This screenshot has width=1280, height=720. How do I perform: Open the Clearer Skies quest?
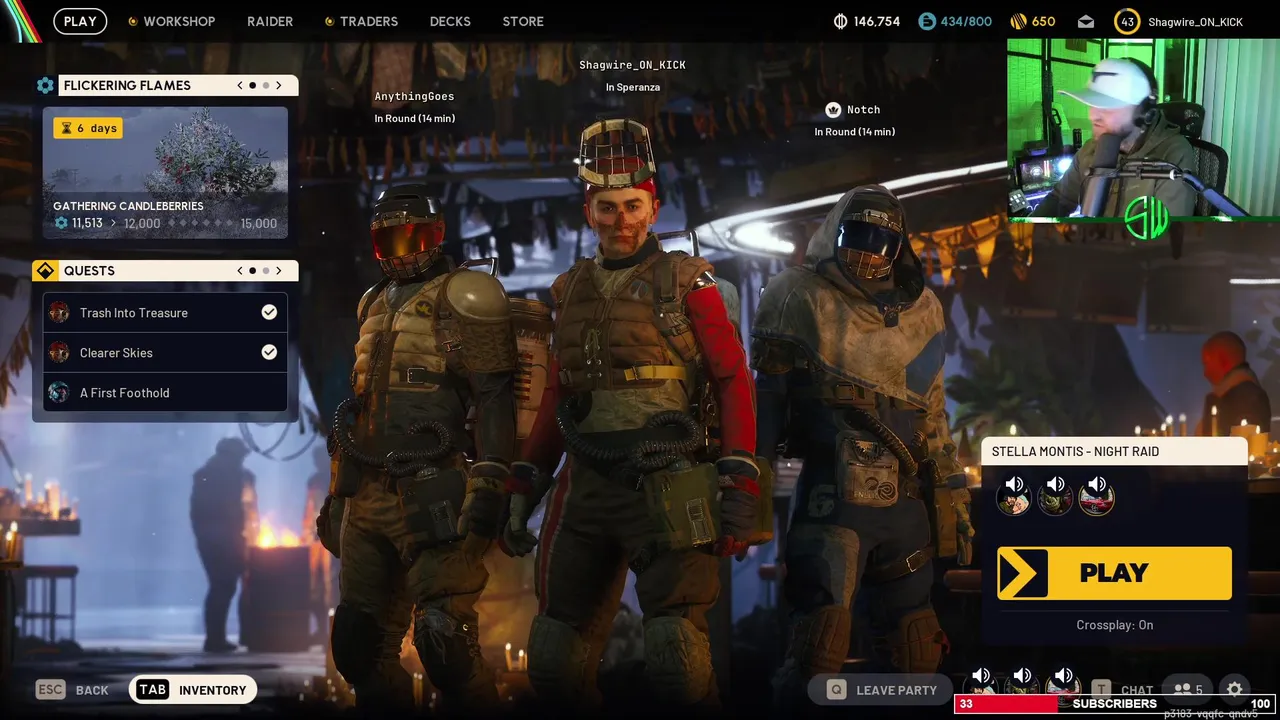[165, 353]
